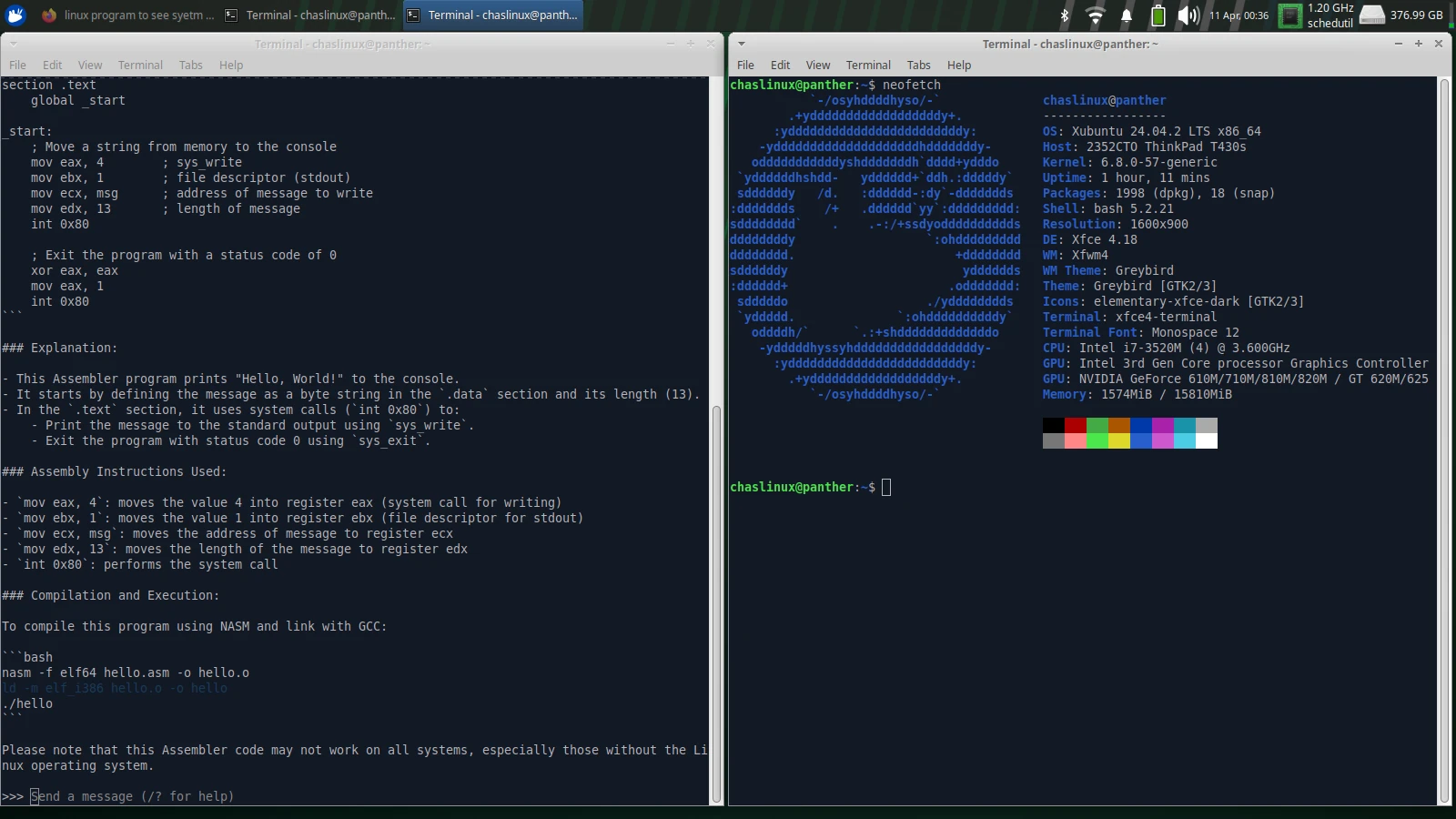Open Tabs menu in left terminal
Viewport: 1456px width, 819px height.
[191, 65]
